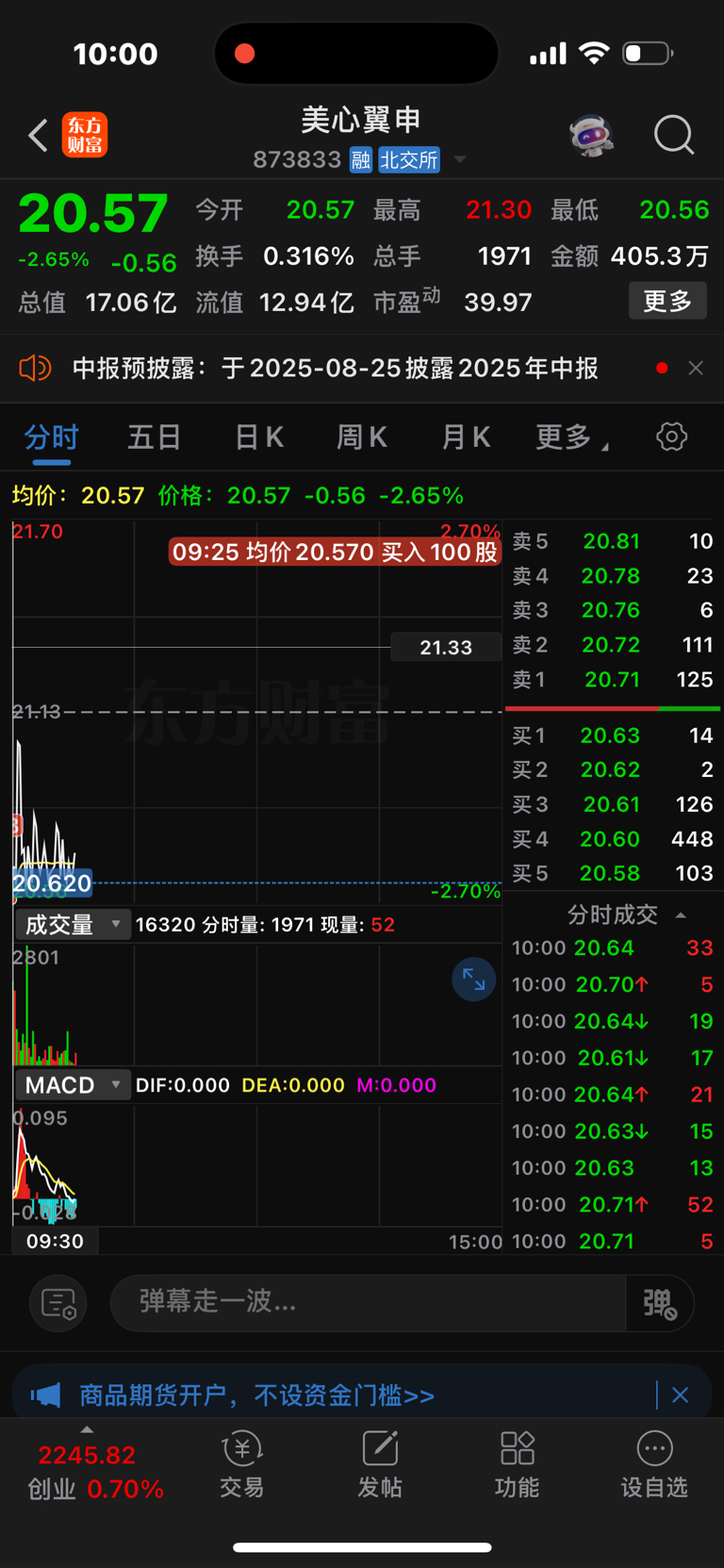
Task: Tap the 市盈 39.97 value
Action: (x=498, y=302)
